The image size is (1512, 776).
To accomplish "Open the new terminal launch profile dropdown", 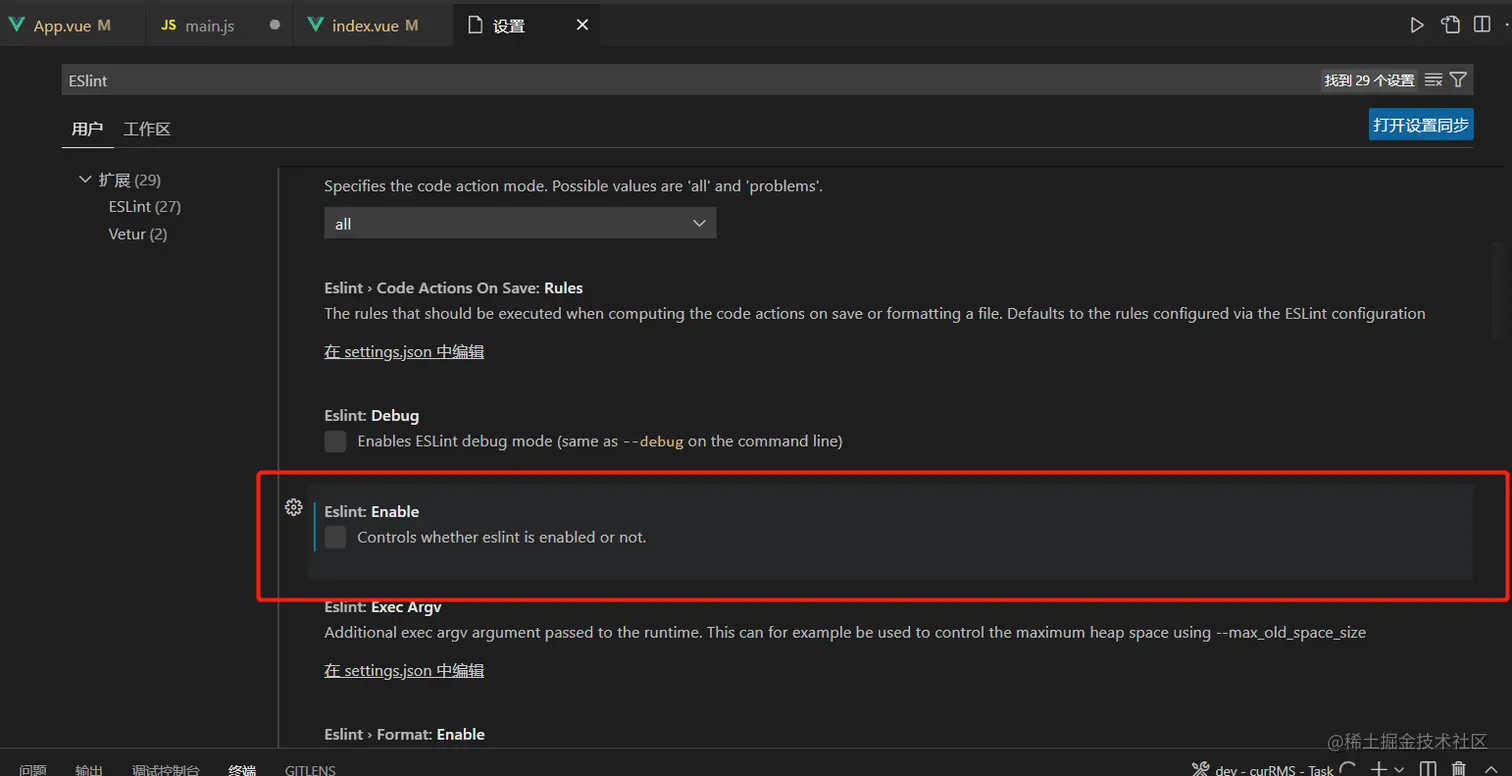I will [x=1398, y=769].
